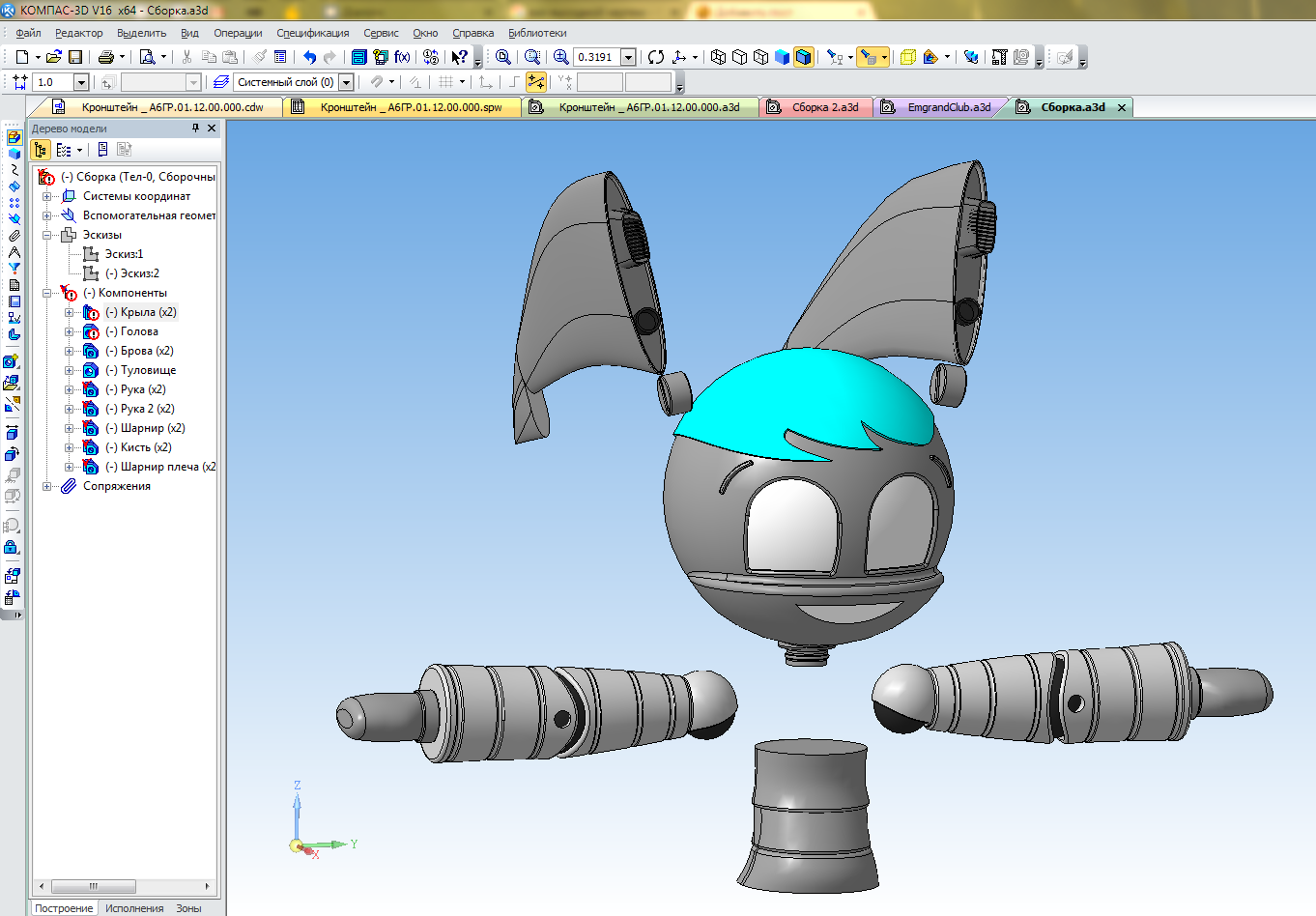Viewport: 1316px width, 916px height.
Task: Select Эскиз:1 in the tree
Action: click(x=124, y=254)
